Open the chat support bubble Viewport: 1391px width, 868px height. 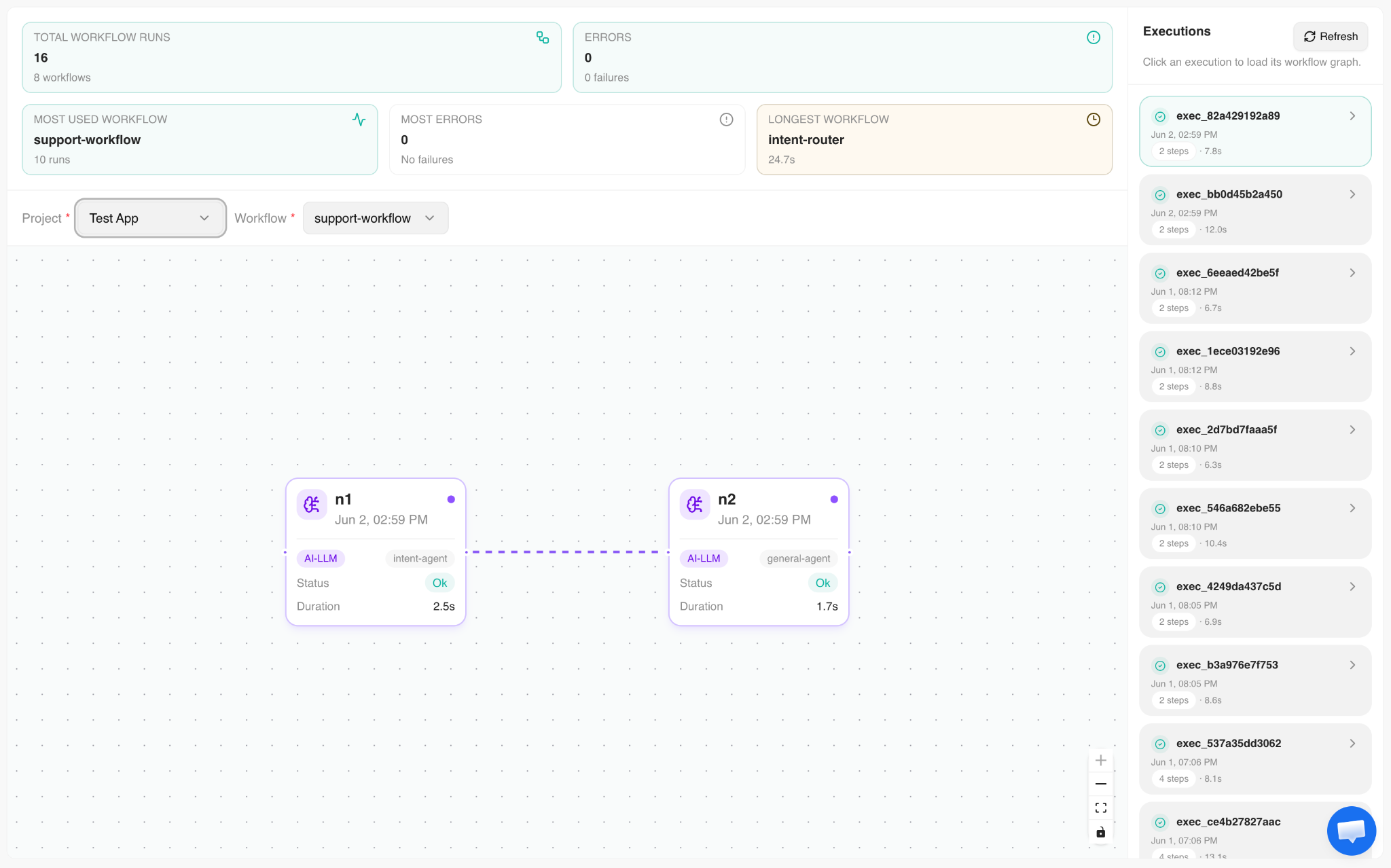[x=1352, y=831]
